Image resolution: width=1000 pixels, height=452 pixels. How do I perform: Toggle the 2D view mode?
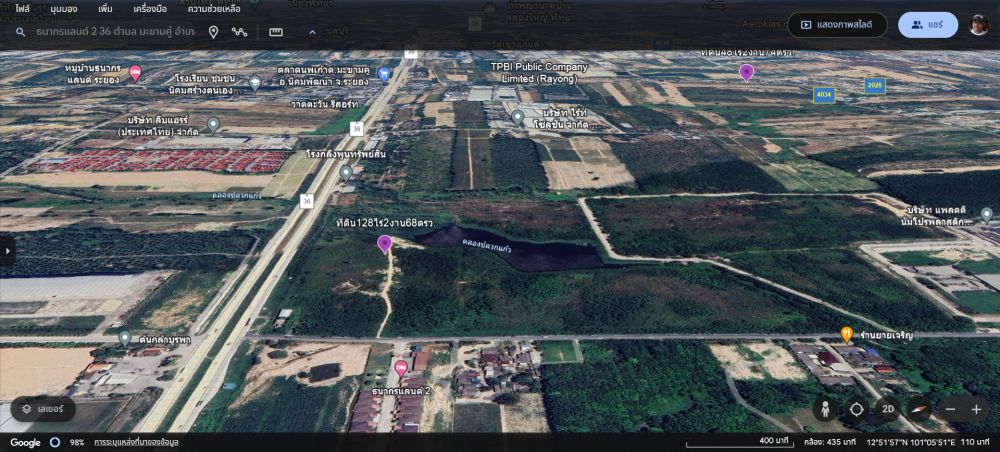click(887, 409)
